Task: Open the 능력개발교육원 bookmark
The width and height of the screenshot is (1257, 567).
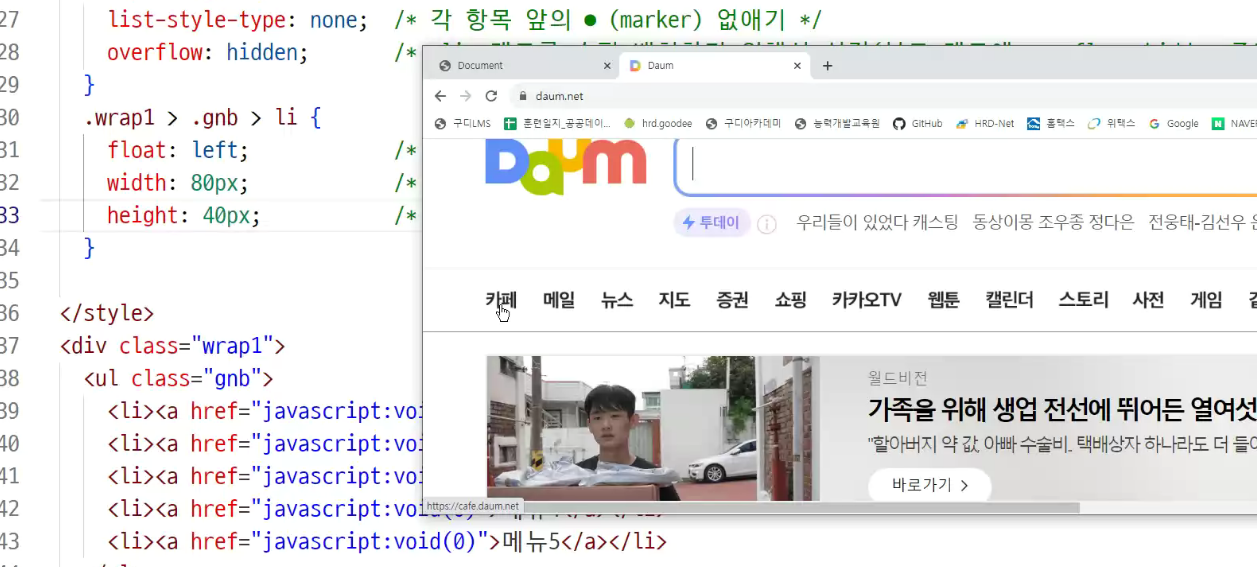Action: [837, 124]
